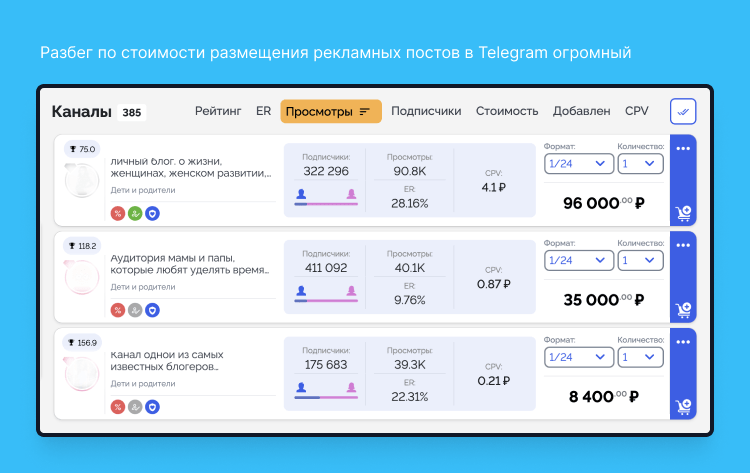Open Формат dropdown for 8 400 ₽ channel

[579, 357]
